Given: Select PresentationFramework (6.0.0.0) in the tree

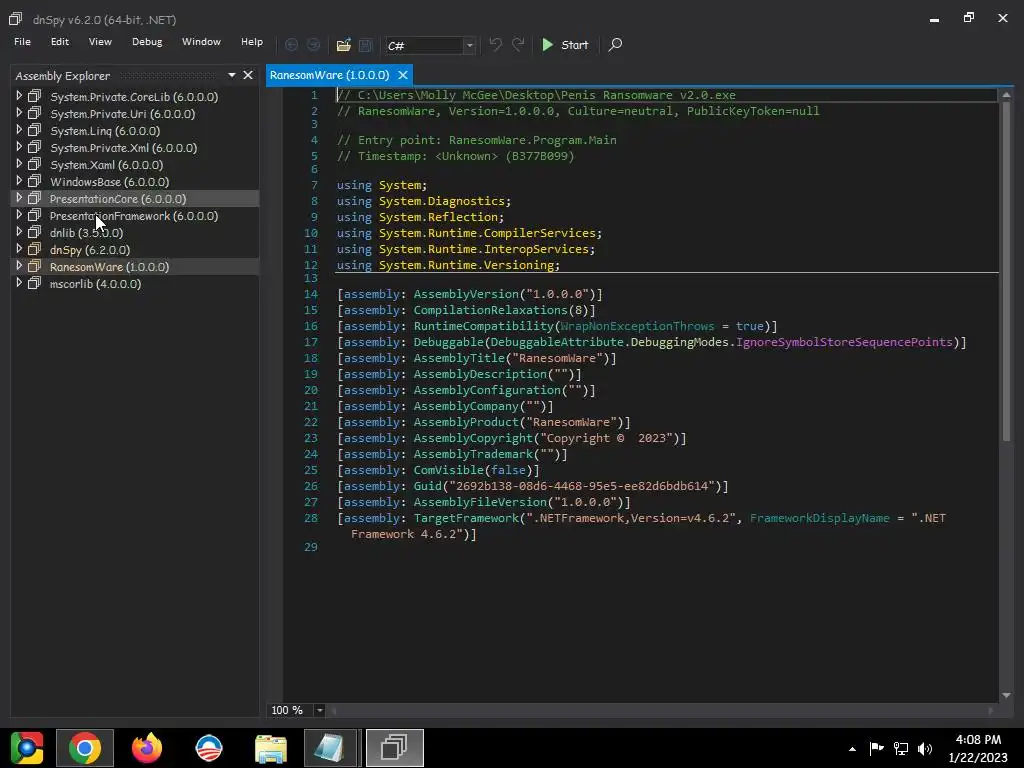Looking at the screenshot, I should point(134,216).
